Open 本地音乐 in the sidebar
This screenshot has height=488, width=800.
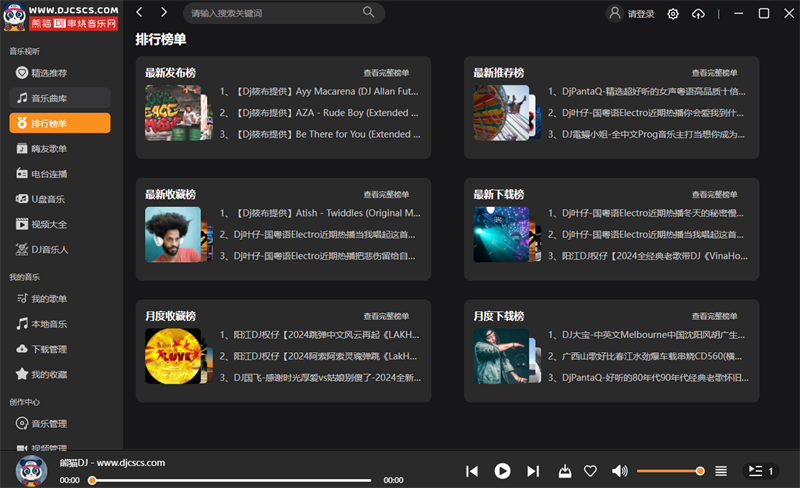(60, 324)
